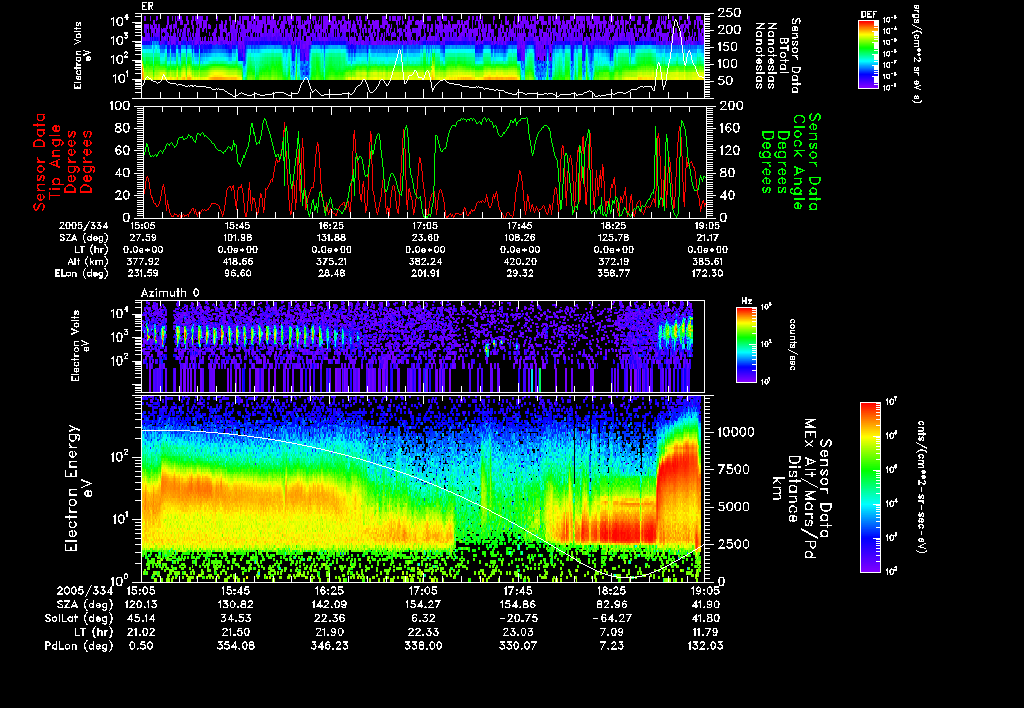This screenshot has height=708, width=1024.
Task: Click the 'Electron Energy eV' axis label
Action: [x=78, y=489]
